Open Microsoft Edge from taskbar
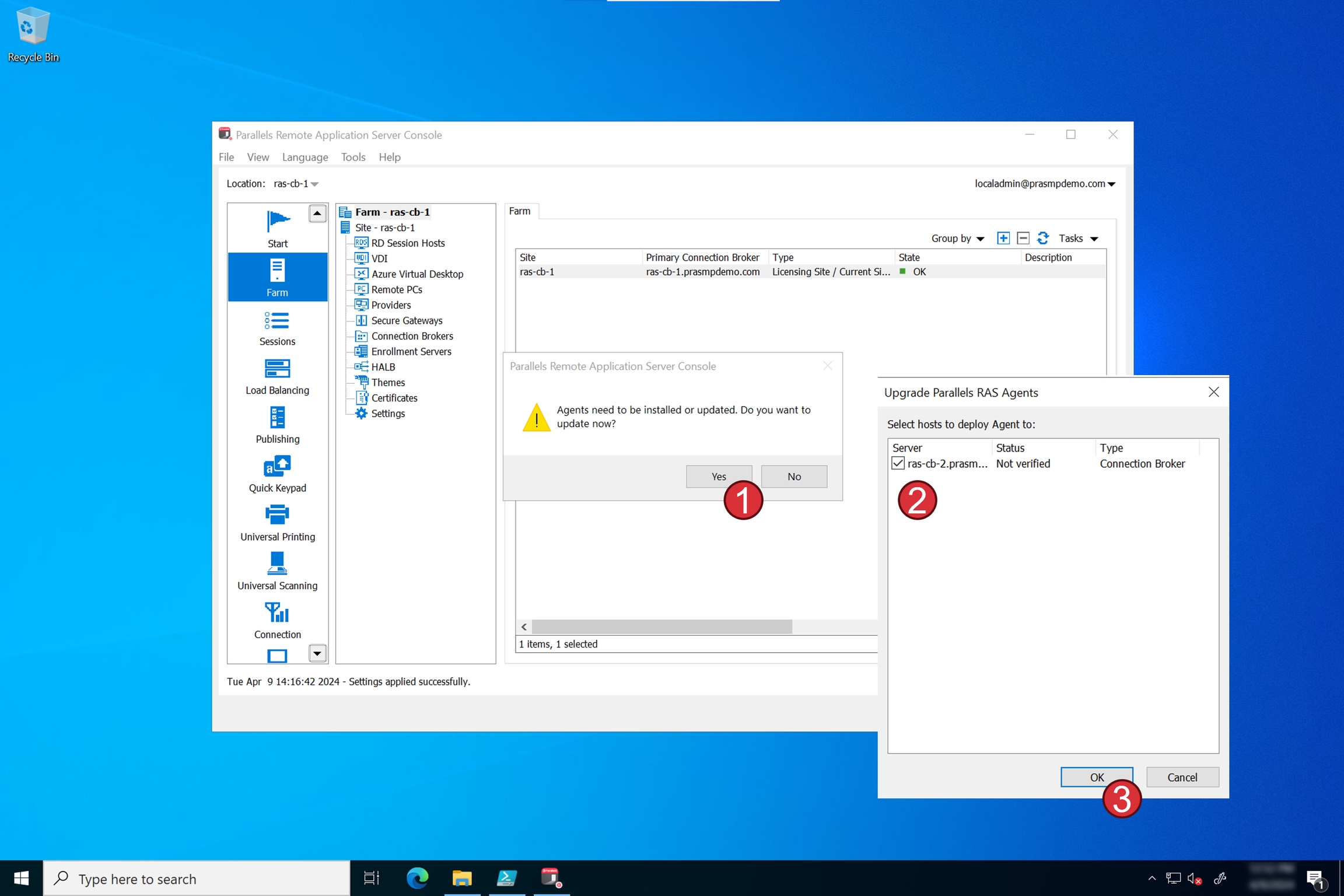Image resolution: width=1344 pixels, height=896 pixels. [x=417, y=878]
